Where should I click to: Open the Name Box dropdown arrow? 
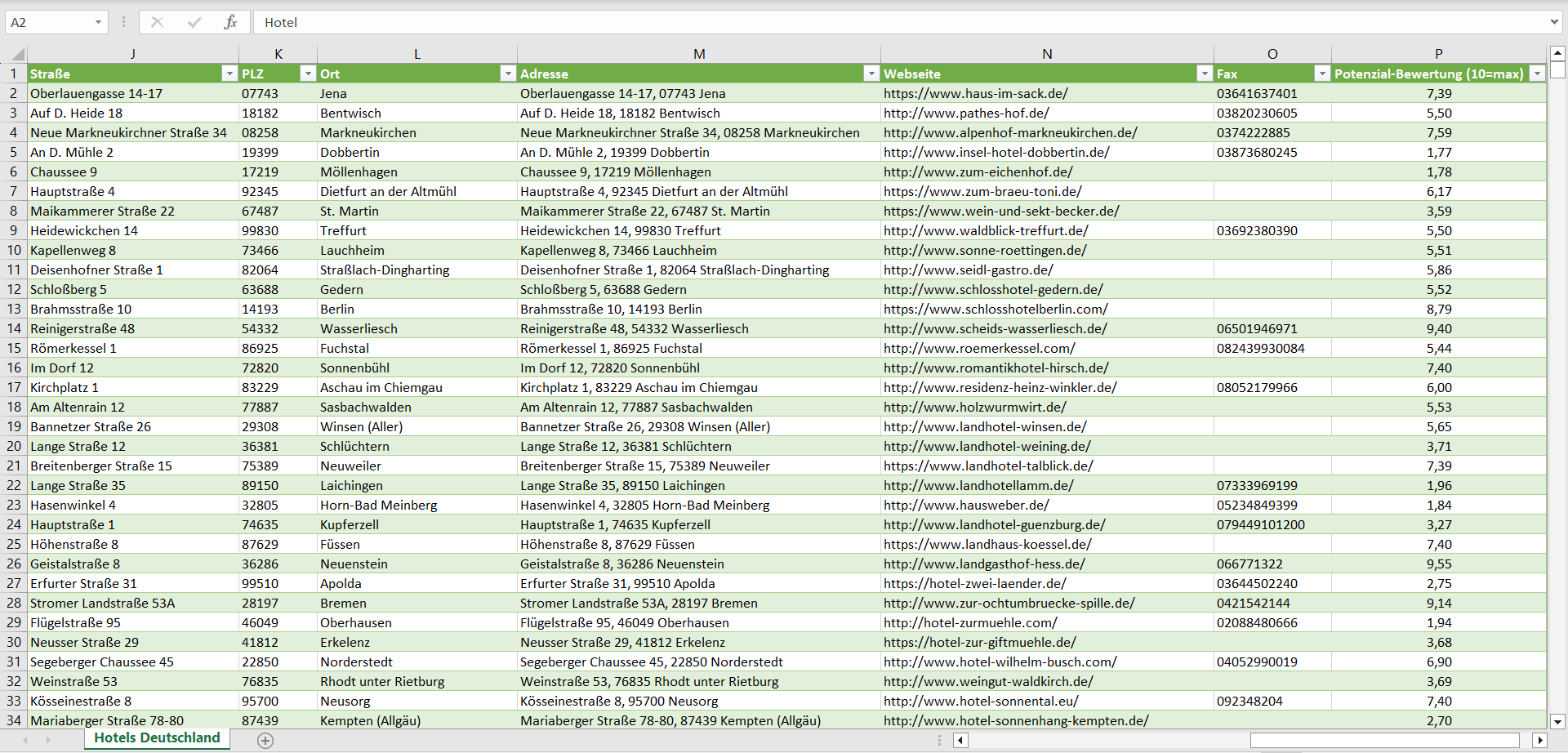(x=98, y=22)
